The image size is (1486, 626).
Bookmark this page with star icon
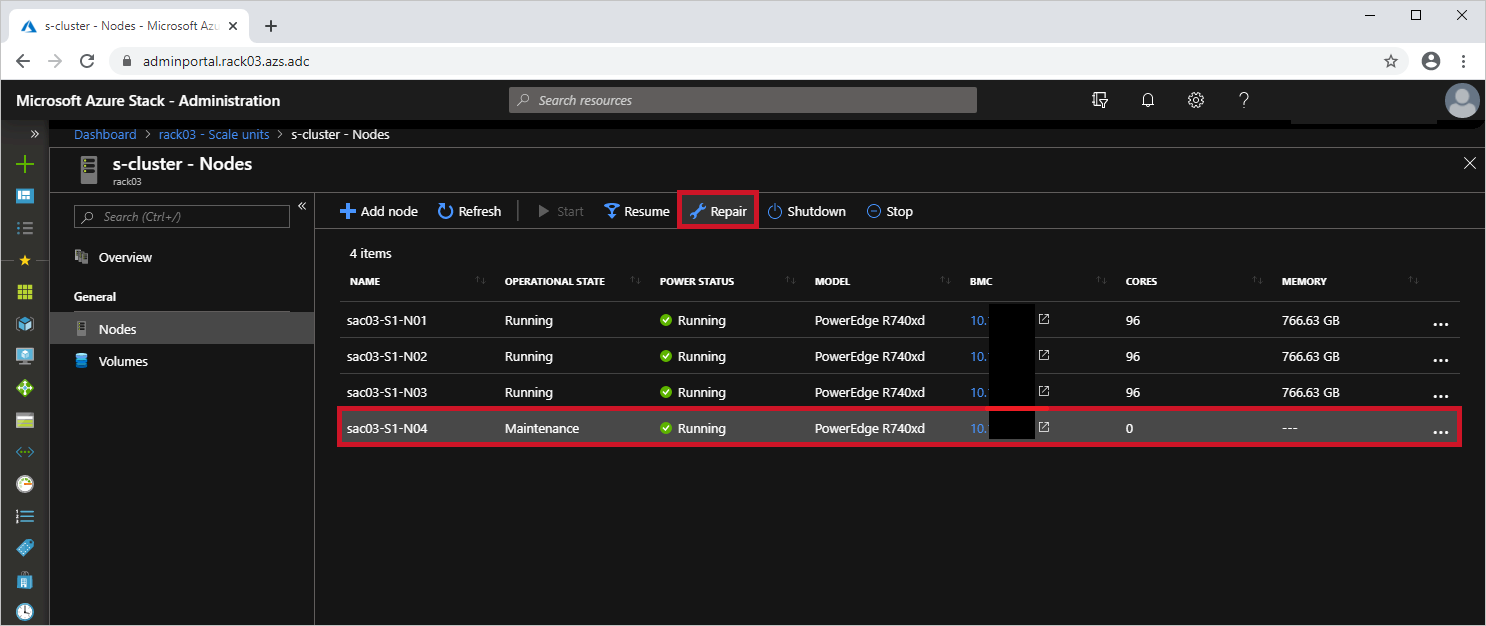pos(1391,61)
